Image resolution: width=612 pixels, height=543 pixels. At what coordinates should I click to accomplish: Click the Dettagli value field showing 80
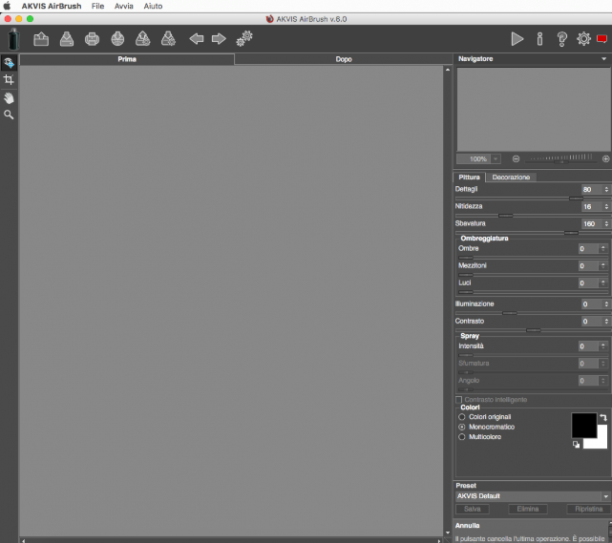click(592, 190)
